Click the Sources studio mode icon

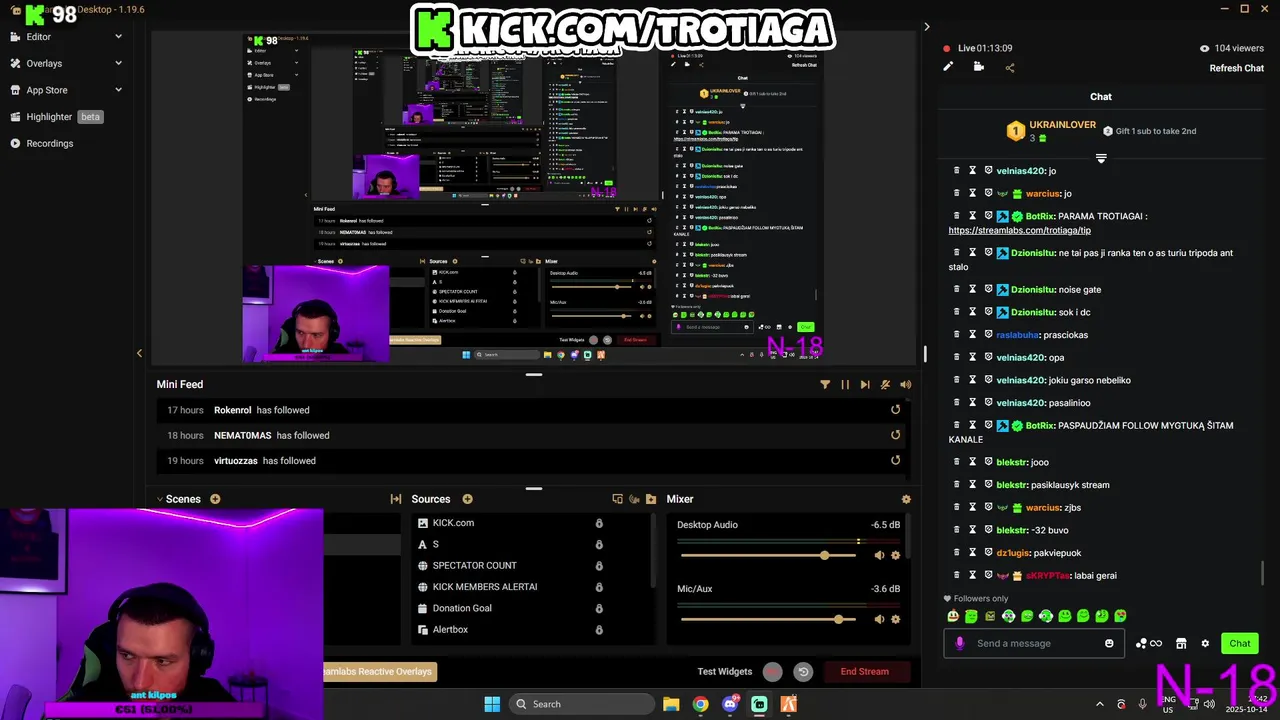617,499
